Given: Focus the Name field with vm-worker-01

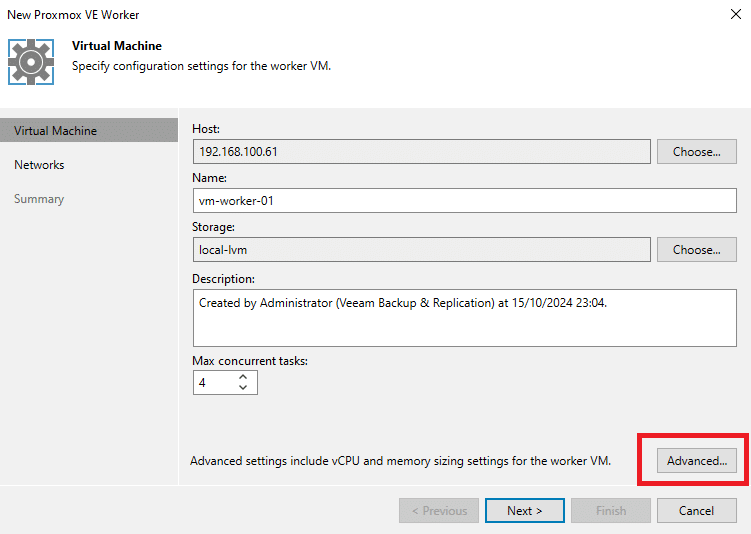Looking at the screenshot, I should [x=465, y=201].
